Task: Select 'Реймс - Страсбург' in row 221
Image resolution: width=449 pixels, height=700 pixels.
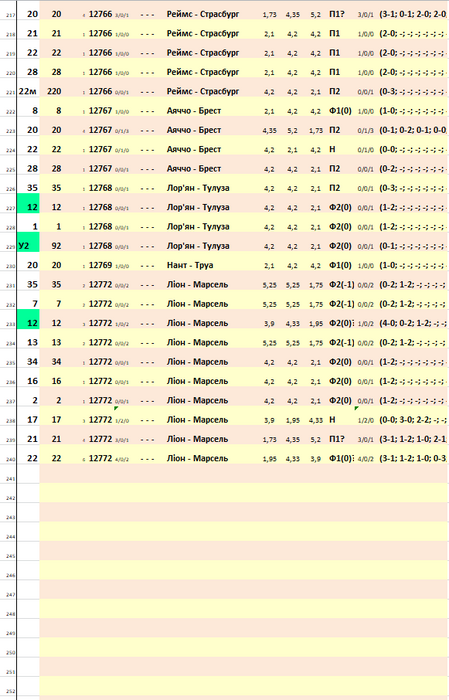Action: click(x=203, y=91)
